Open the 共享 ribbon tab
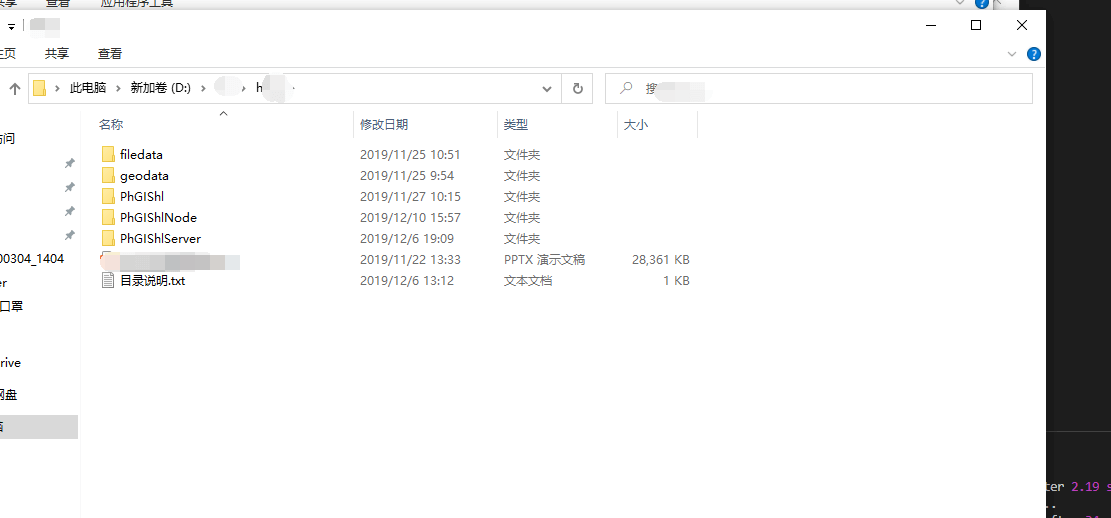 [x=57, y=54]
